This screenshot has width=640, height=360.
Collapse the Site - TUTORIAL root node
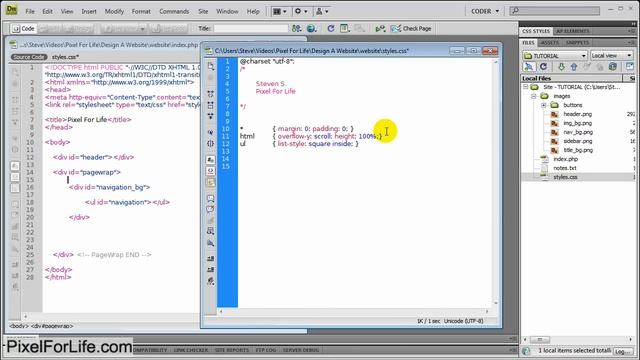[526, 87]
